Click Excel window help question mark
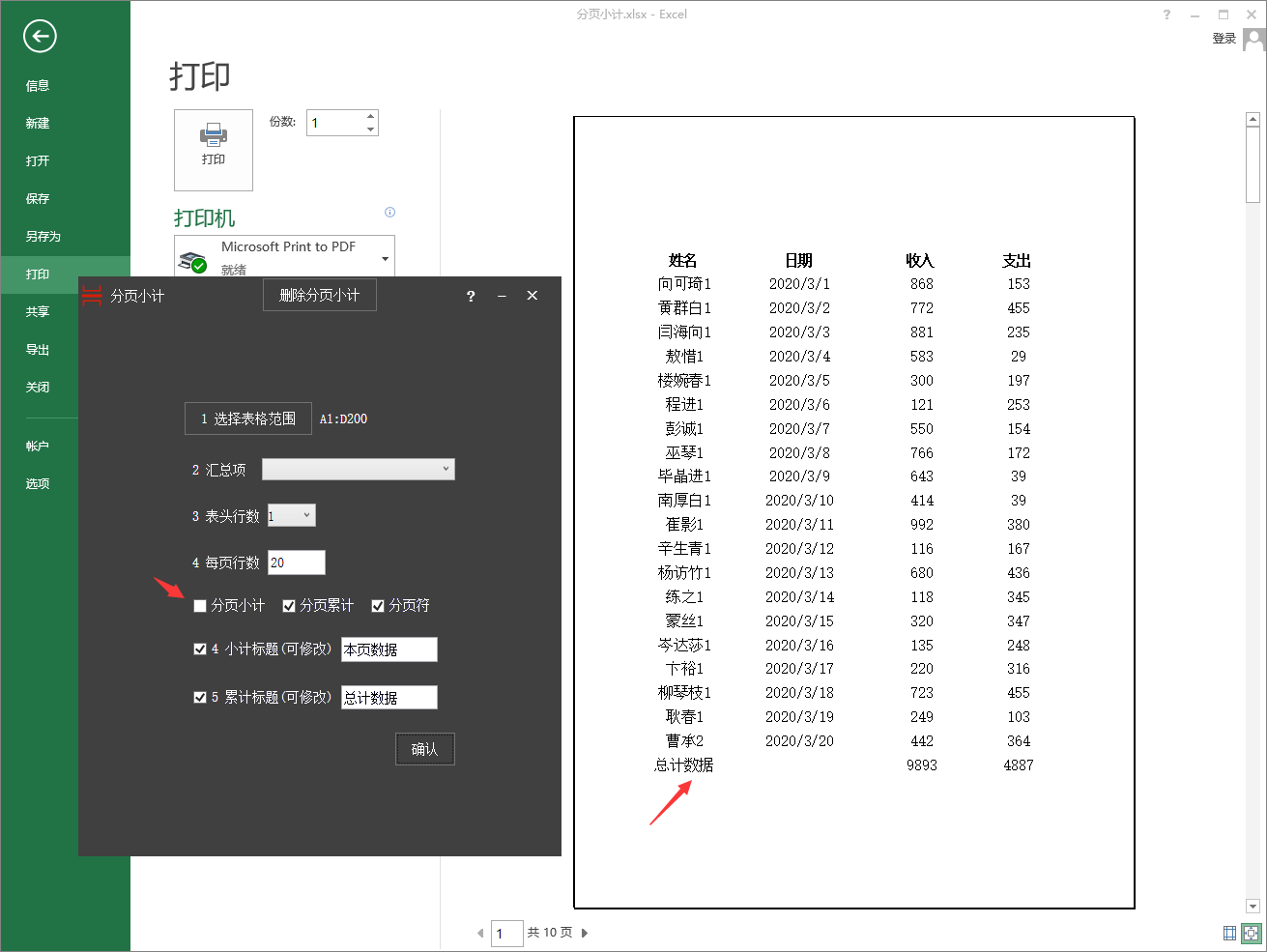 [1166, 14]
